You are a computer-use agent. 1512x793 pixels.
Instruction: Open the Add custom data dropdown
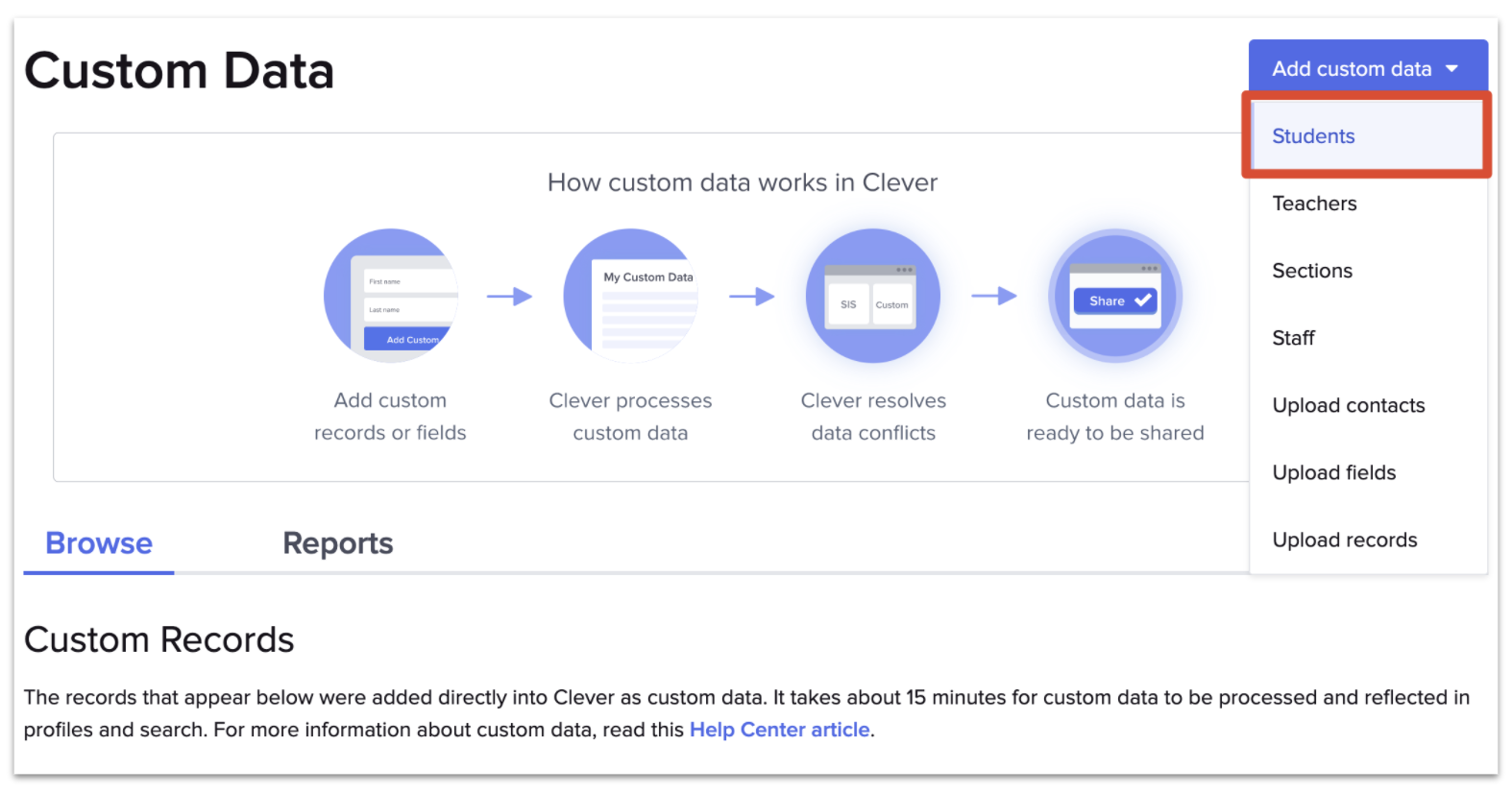1366,67
